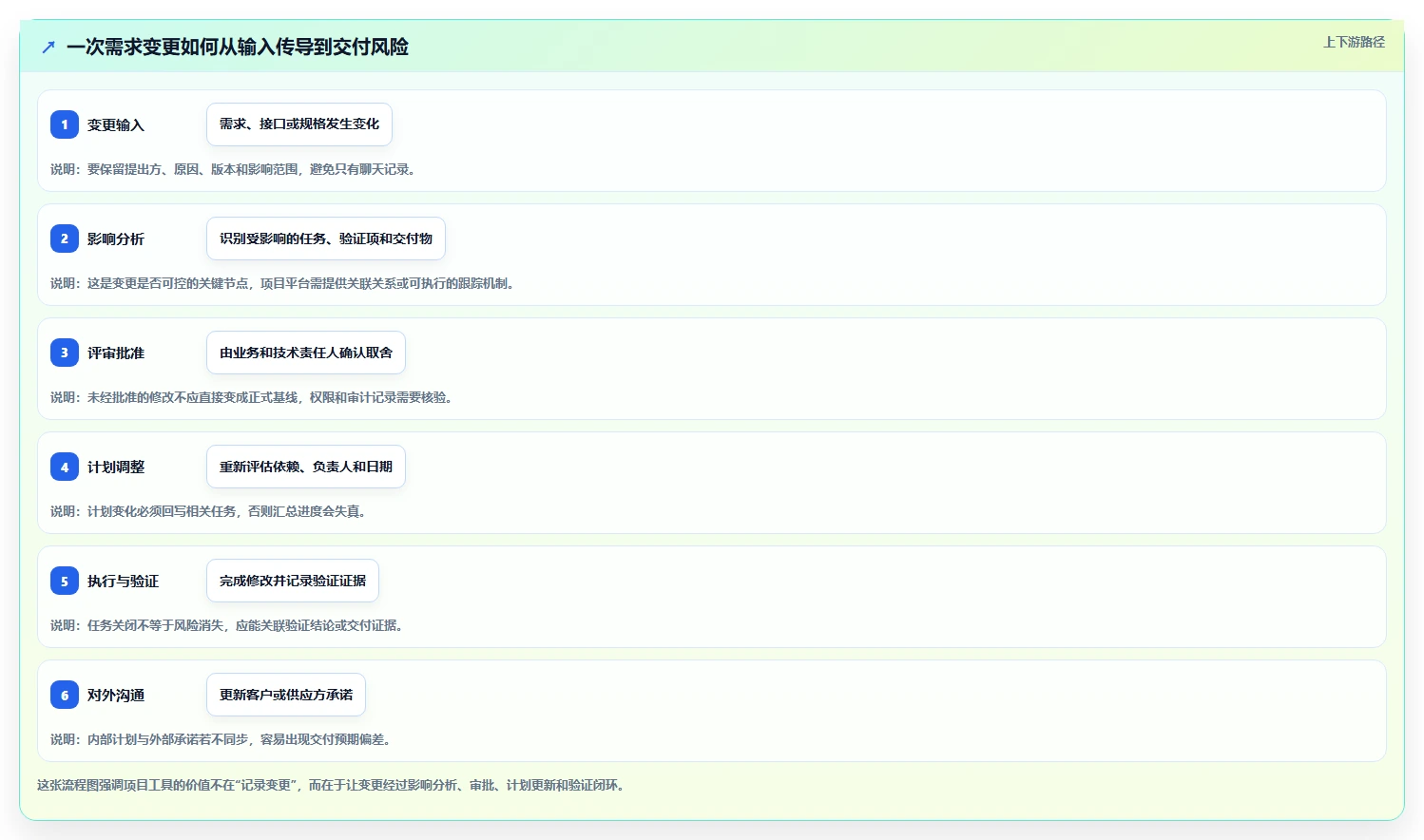
Task: Click the 执行与验证 step label
Action: (124, 581)
